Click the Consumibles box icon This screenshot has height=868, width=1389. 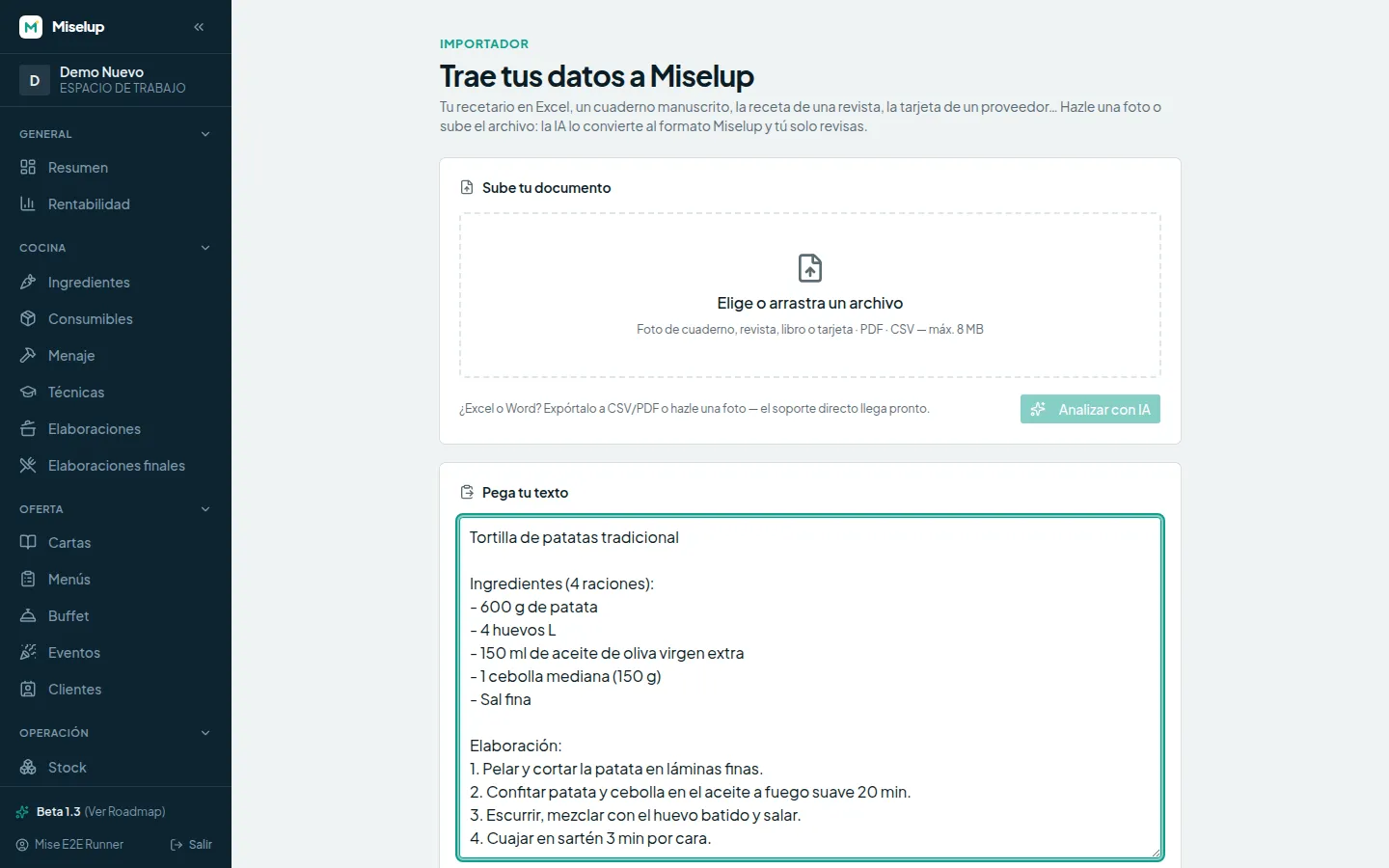coord(28,319)
